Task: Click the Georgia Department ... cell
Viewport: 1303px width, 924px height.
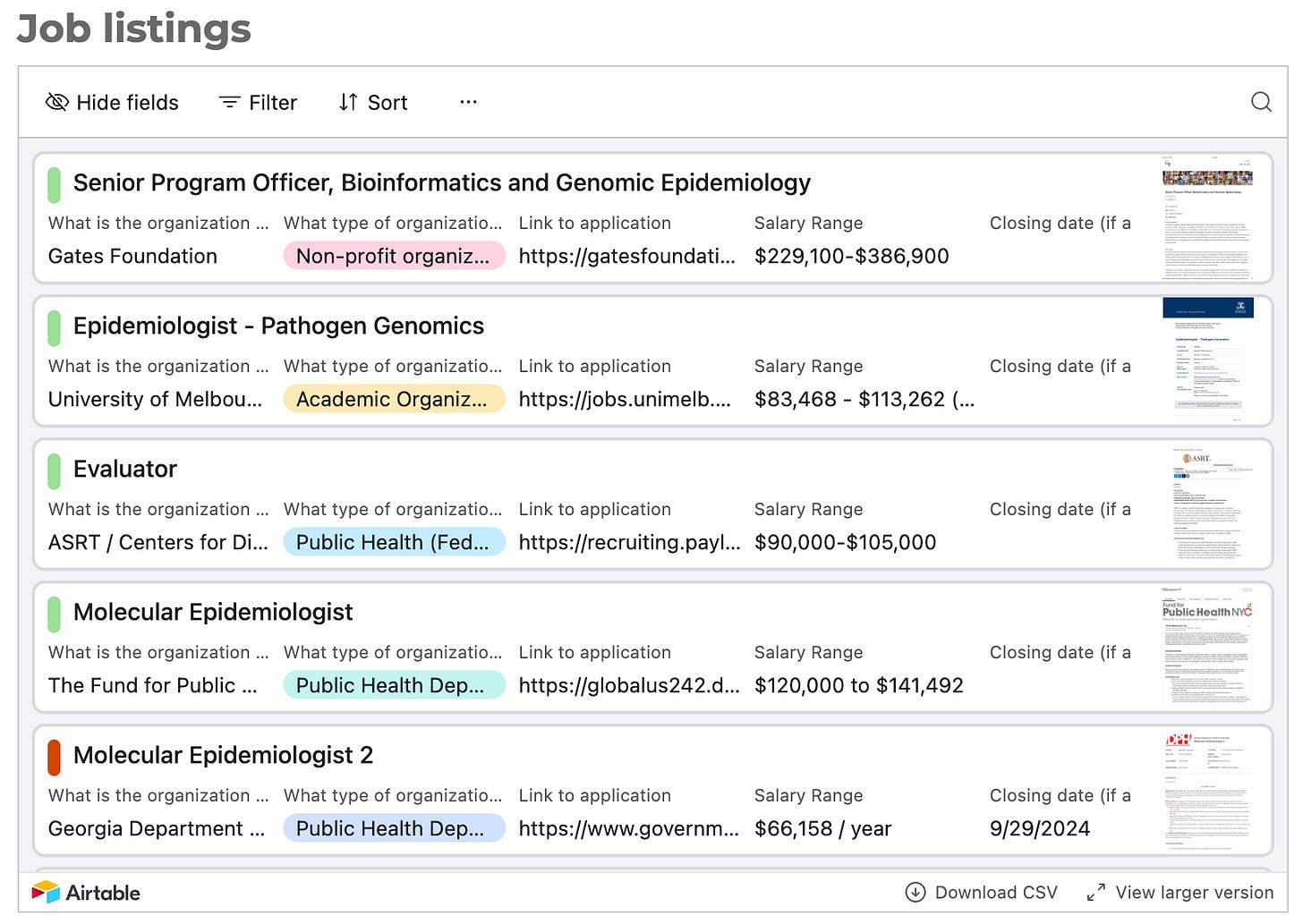Action: click(x=157, y=829)
